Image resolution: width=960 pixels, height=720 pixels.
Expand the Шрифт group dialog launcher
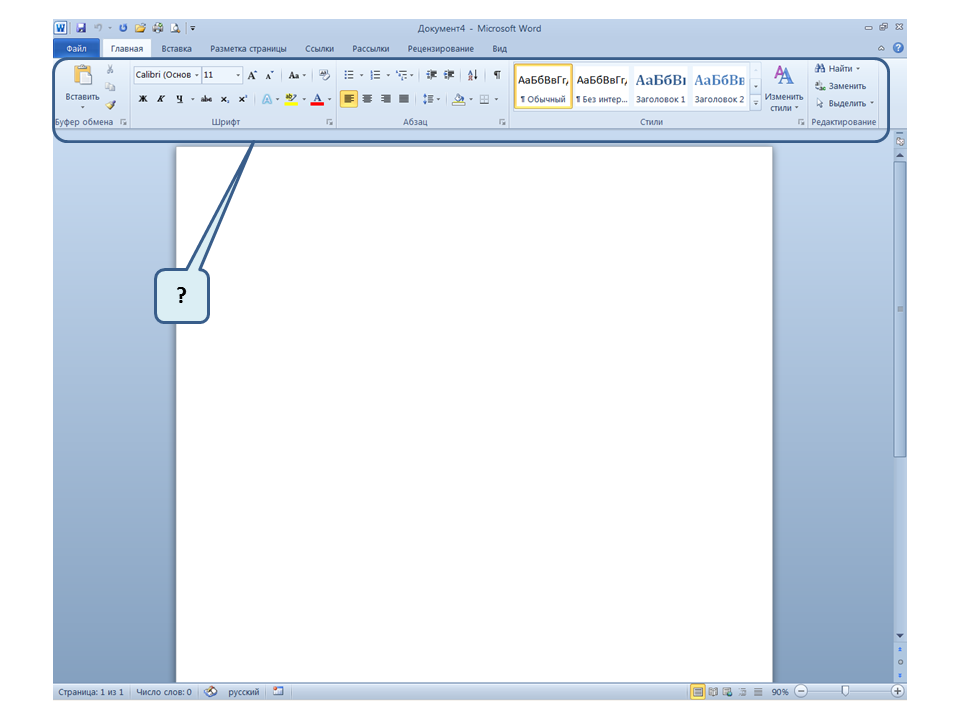click(x=329, y=122)
